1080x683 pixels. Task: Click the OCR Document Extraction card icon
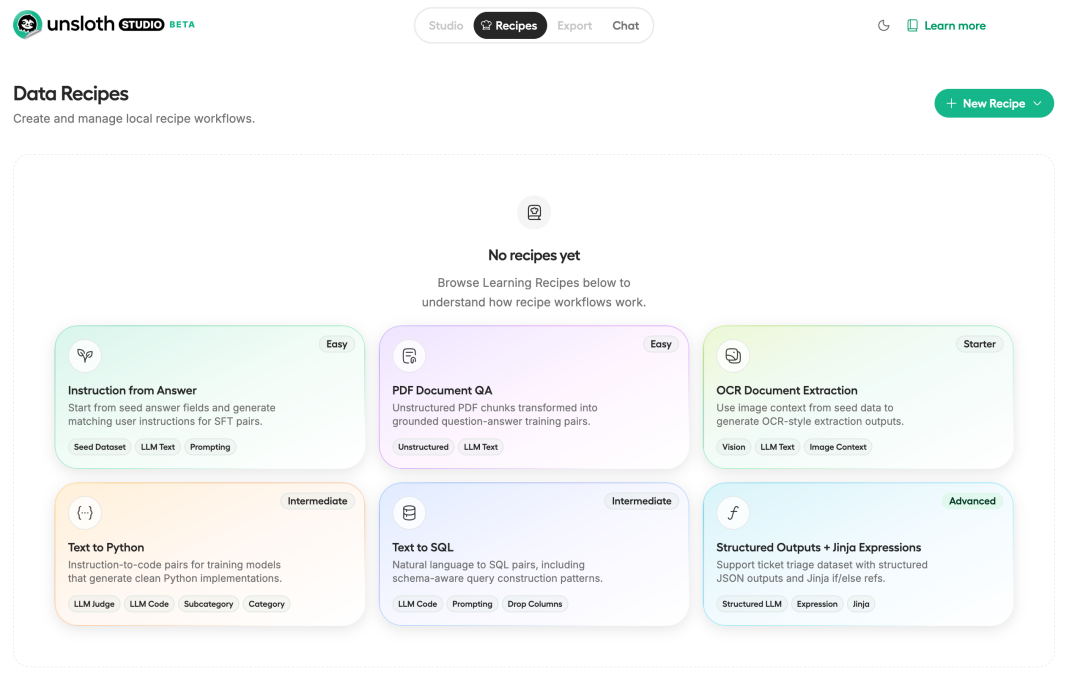(x=733, y=355)
